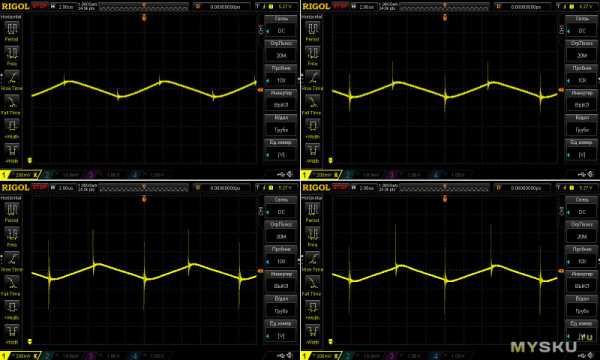Toggle channel 1 yellow tab in lower-right scope

click(x=321, y=355)
